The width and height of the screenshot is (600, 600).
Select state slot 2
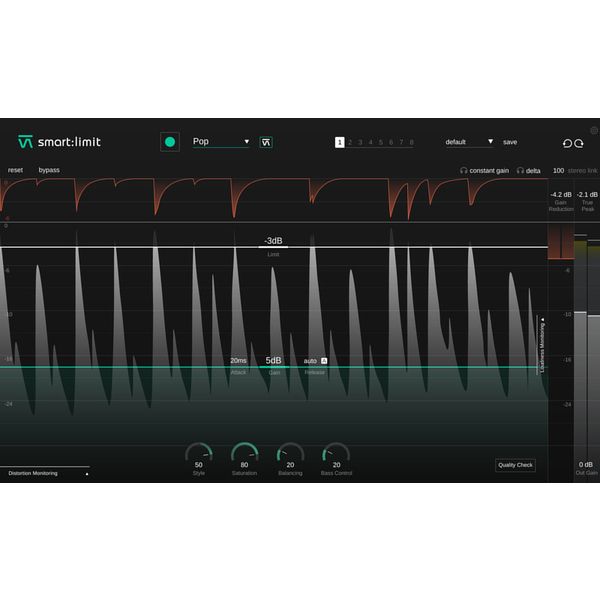(x=350, y=142)
